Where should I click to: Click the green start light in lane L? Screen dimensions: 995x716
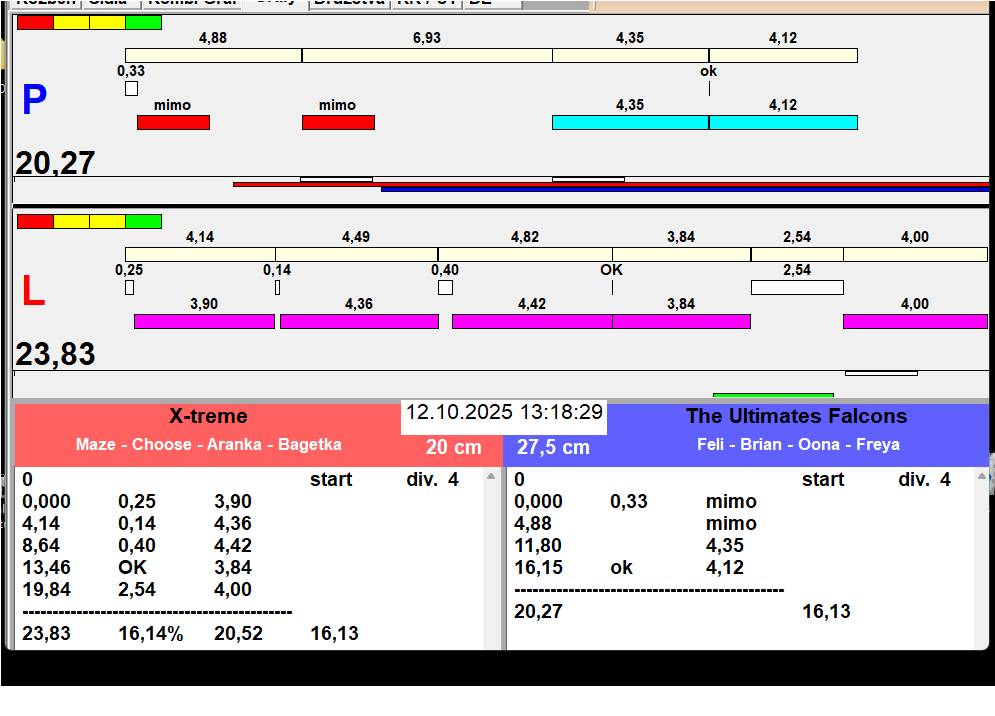point(143,221)
